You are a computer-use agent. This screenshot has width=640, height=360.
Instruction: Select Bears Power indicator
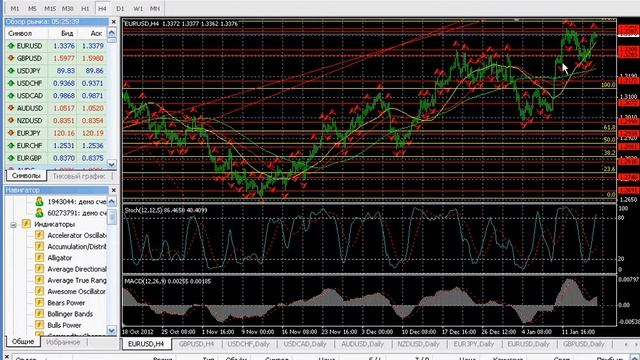[66, 303]
